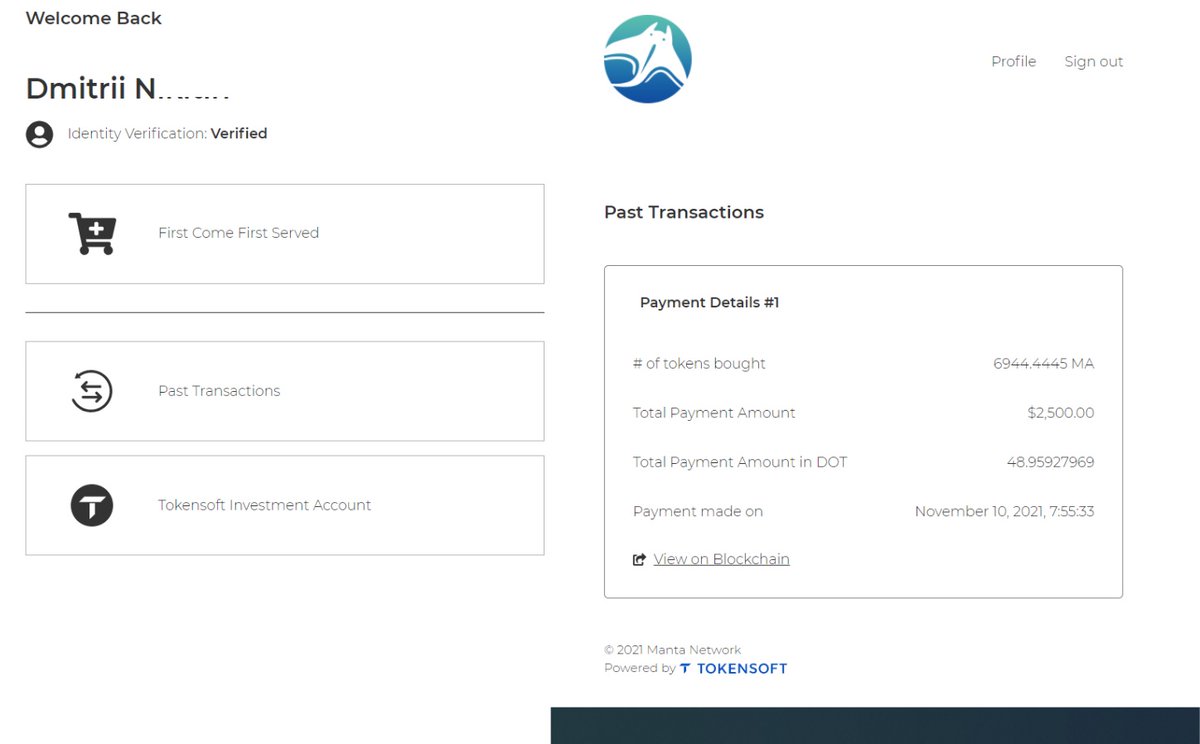Select the circular arrows icon beside Past Transactions
The image size is (1200, 744).
pyautogui.click(x=91, y=390)
